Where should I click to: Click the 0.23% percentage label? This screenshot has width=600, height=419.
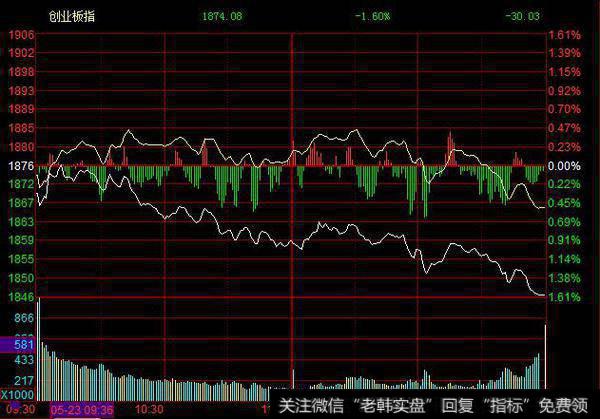pos(564,147)
